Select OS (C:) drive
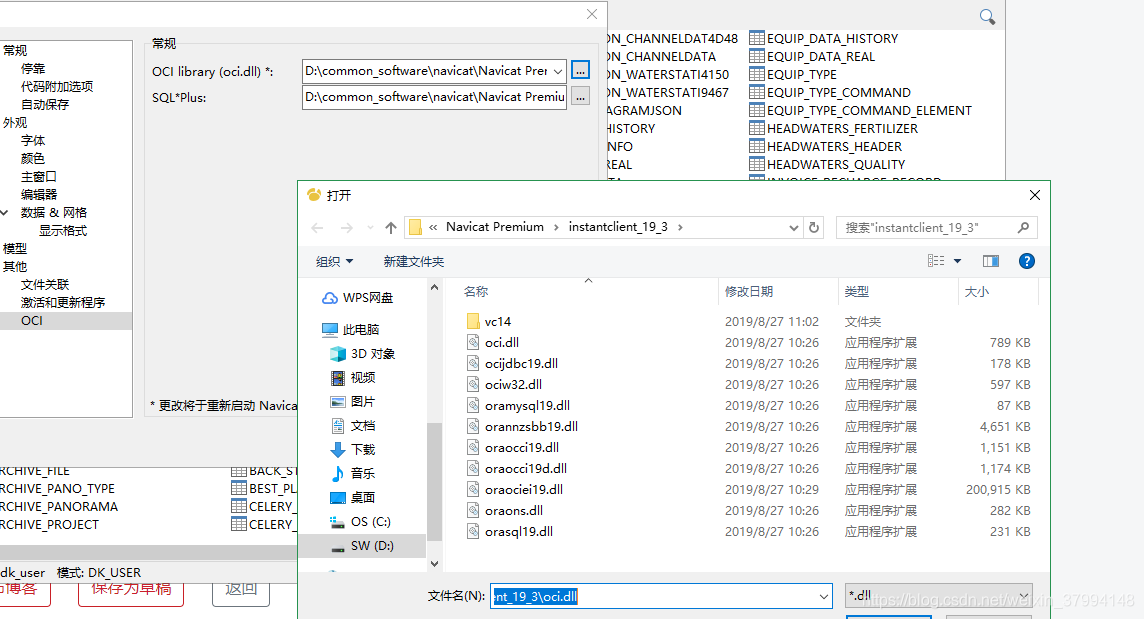The image size is (1144, 619). pyautogui.click(x=360, y=522)
